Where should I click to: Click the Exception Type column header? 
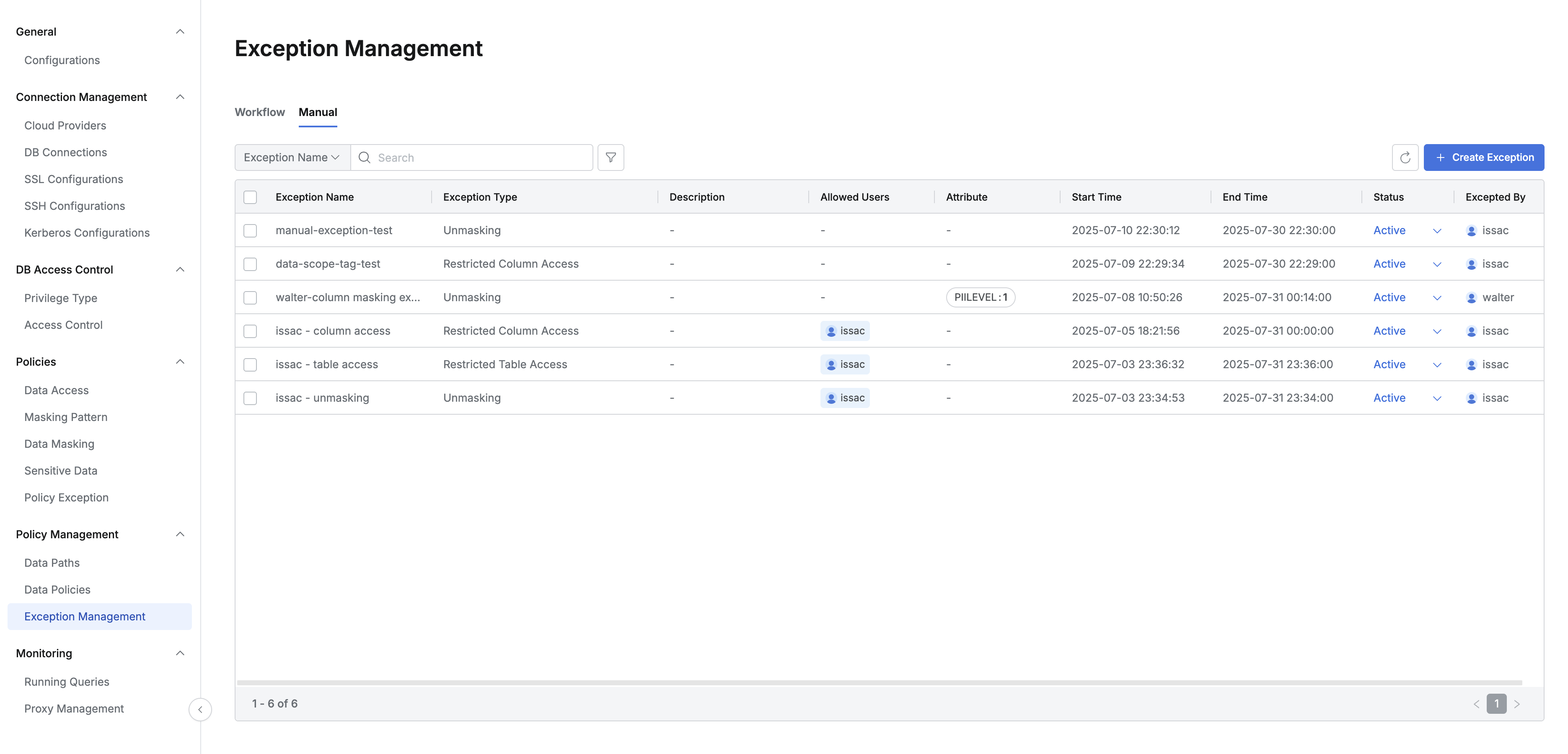[480, 197]
